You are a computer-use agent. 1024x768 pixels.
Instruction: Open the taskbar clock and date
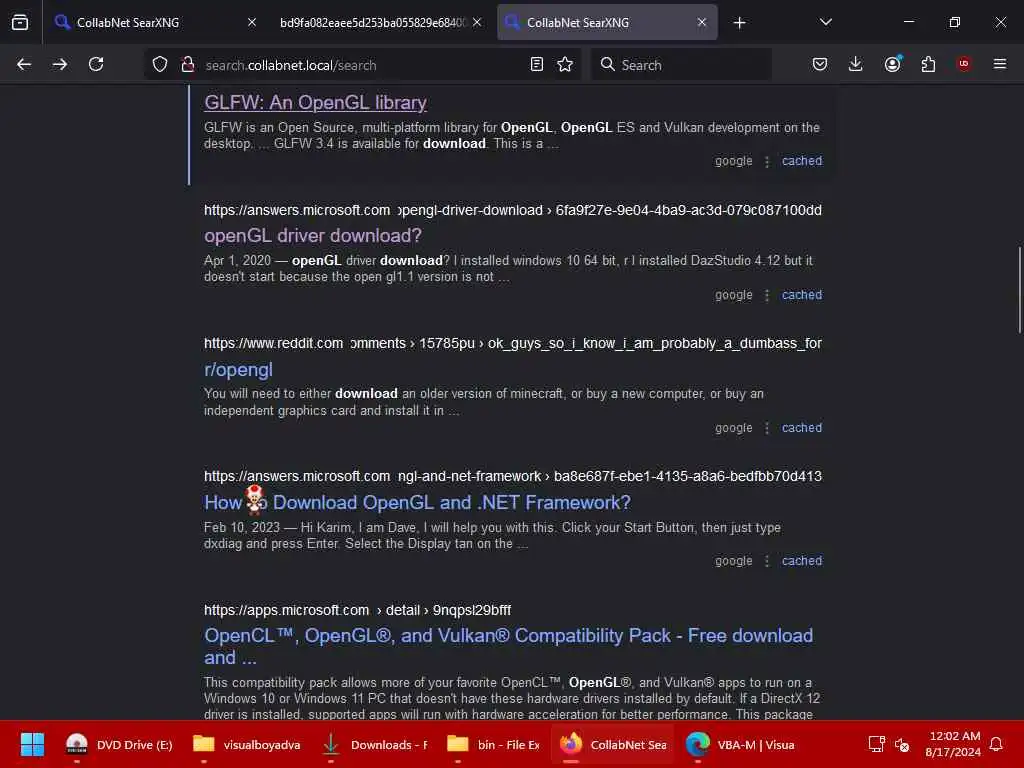tap(953, 744)
